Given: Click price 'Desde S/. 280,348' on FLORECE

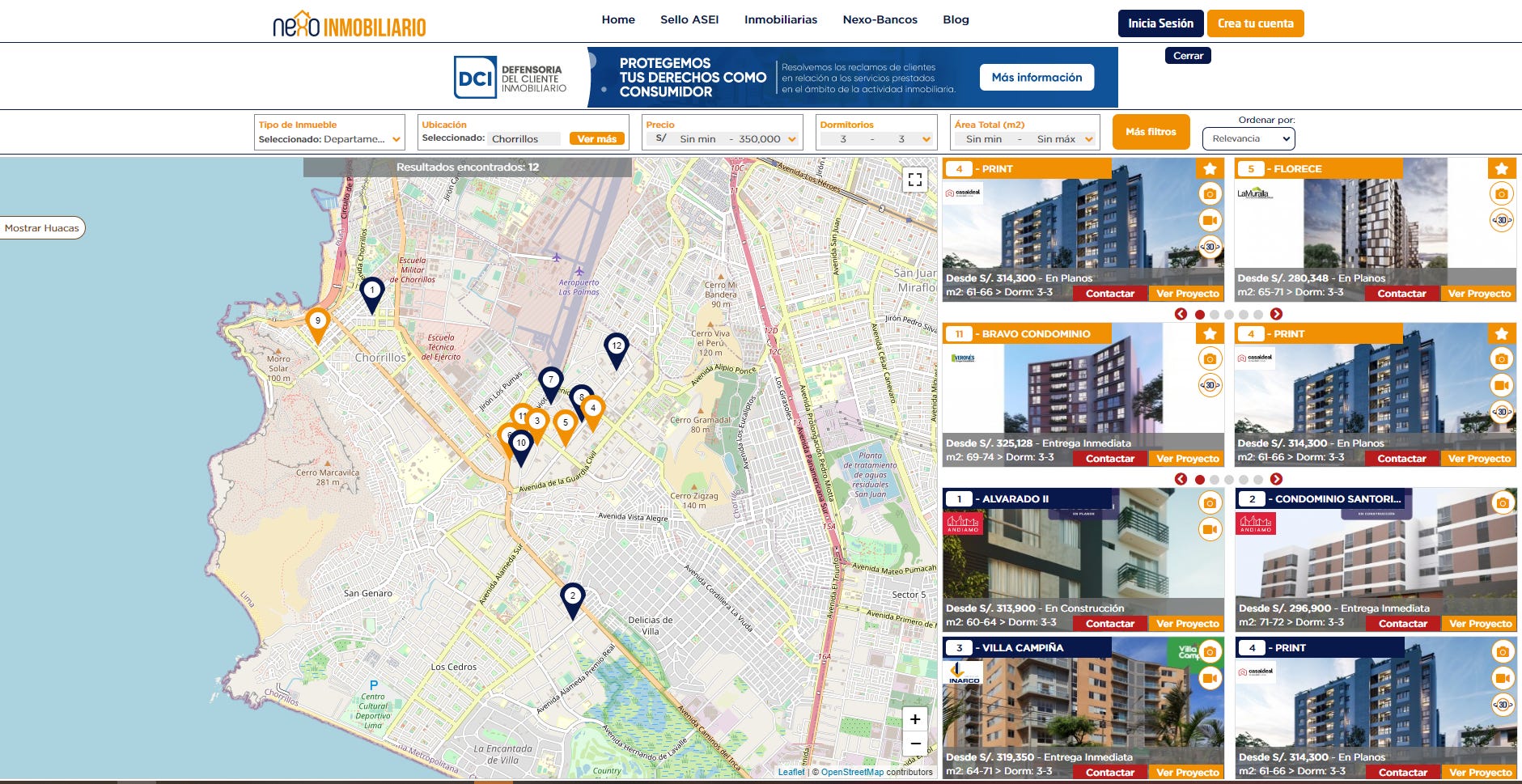Looking at the screenshot, I should 1287,278.
